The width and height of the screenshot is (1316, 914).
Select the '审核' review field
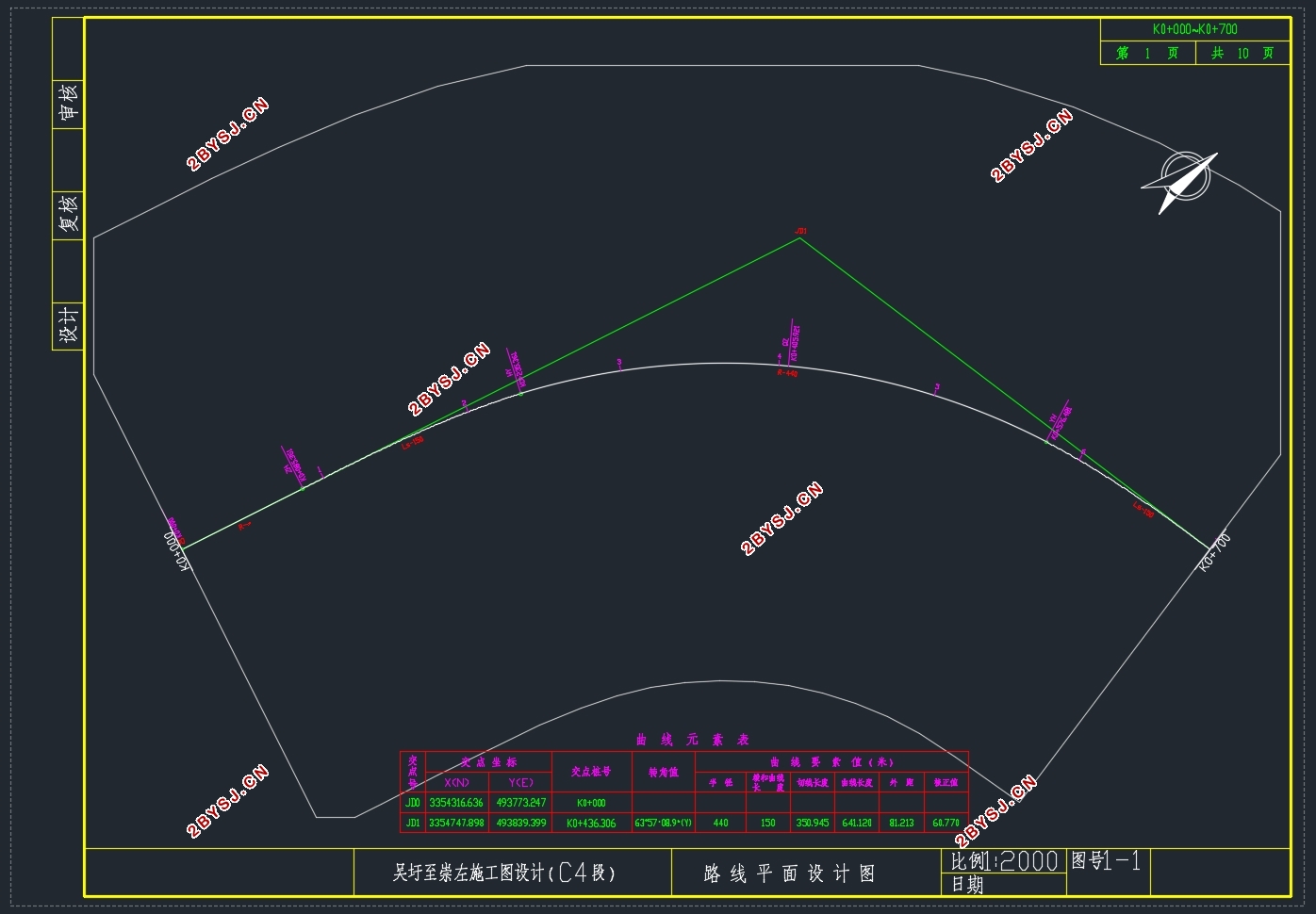68,104
